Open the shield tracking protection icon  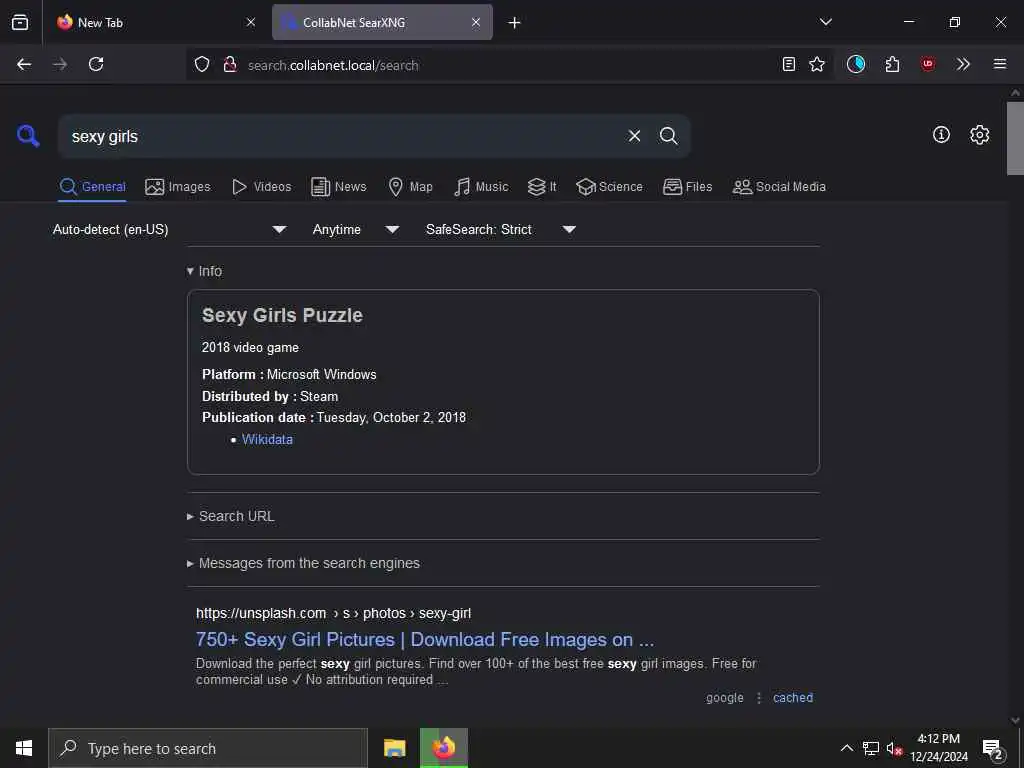(x=202, y=65)
